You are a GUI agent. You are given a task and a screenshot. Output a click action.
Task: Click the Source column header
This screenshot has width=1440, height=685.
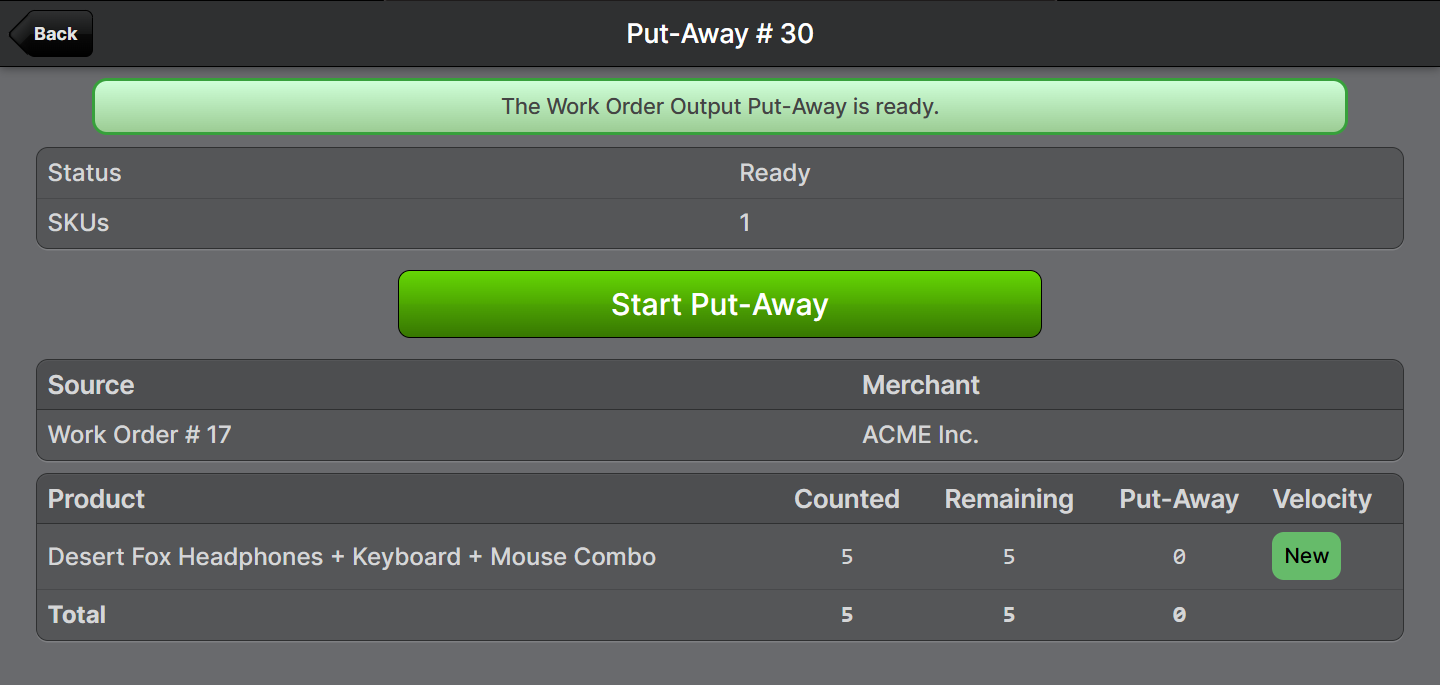click(x=91, y=385)
